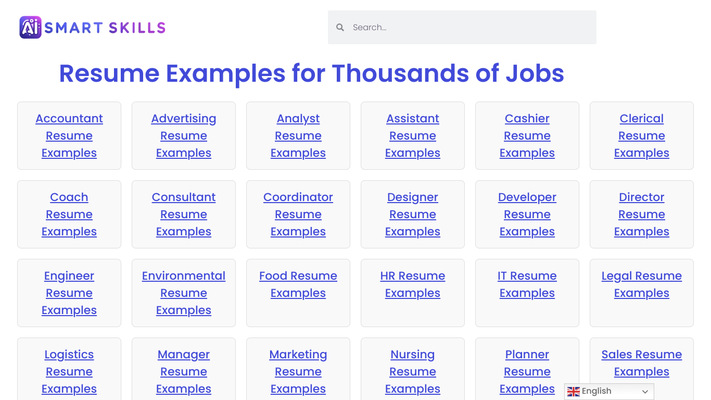
Task: View Designer Resume Examples
Action: [x=413, y=214]
